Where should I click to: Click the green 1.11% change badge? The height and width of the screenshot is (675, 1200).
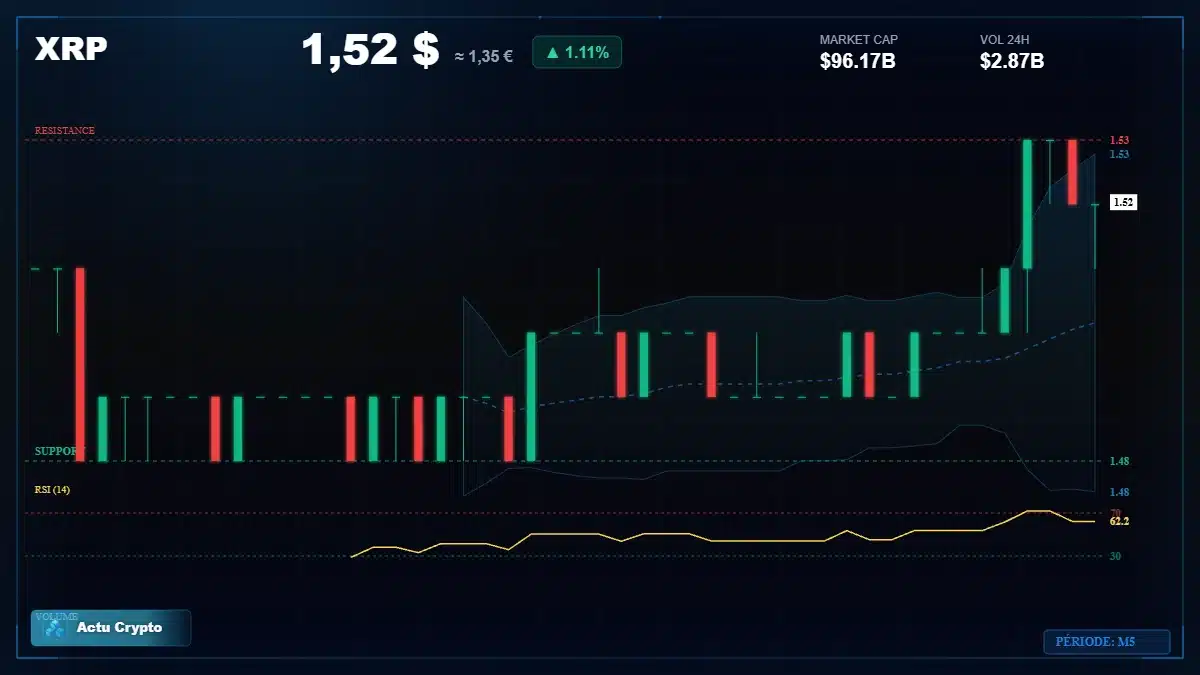[577, 52]
